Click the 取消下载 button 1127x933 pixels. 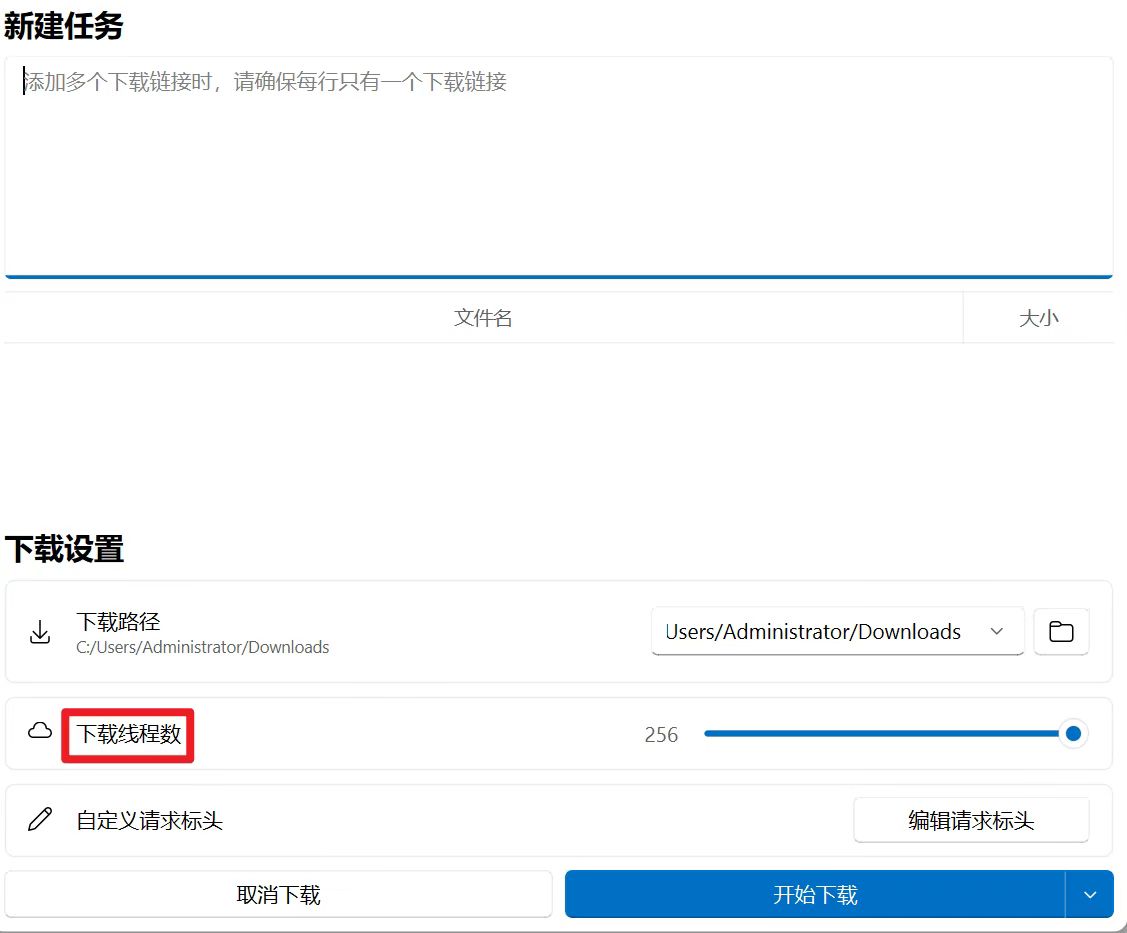(x=278, y=893)
